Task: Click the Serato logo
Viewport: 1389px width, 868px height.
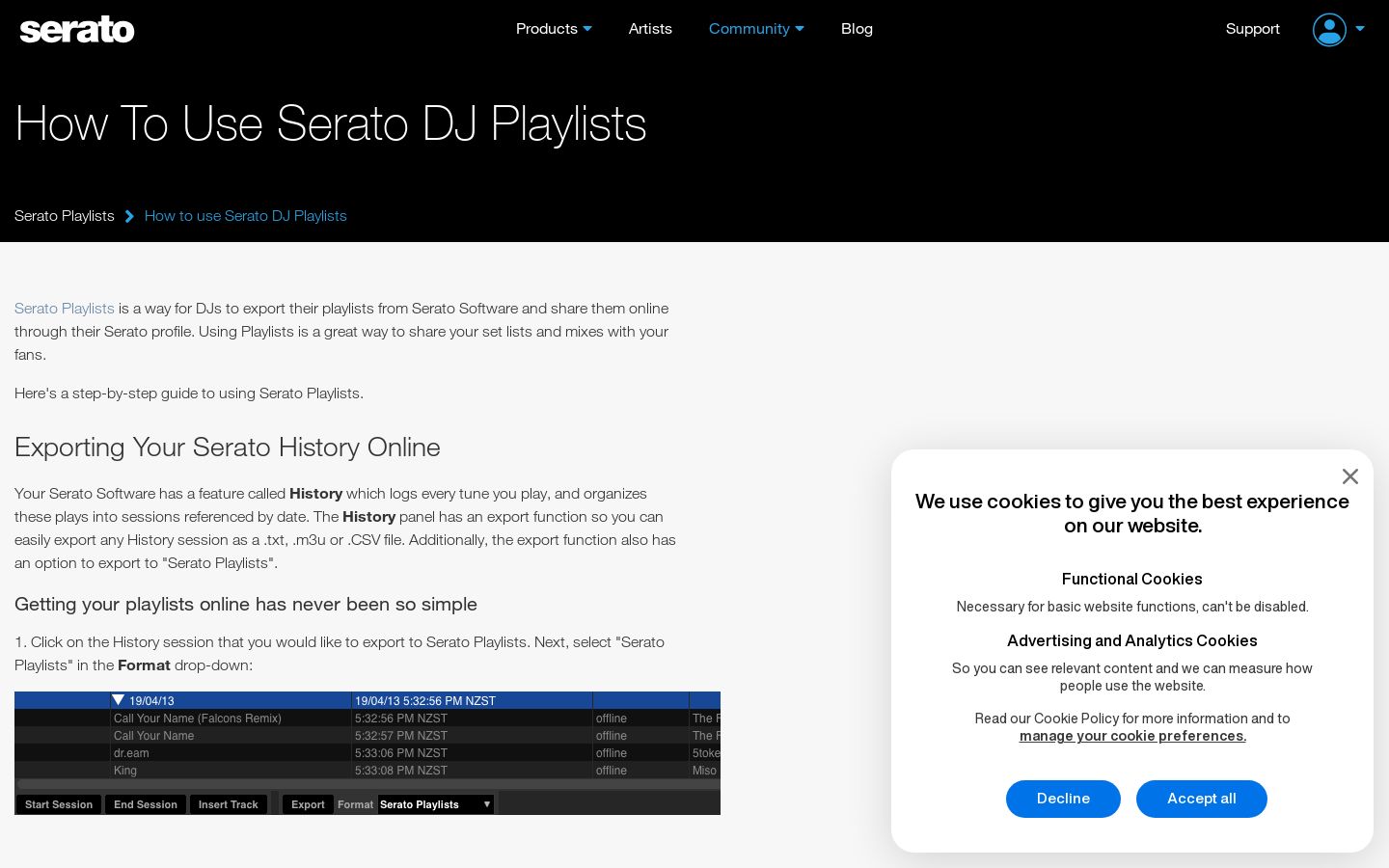Action: 77,30
